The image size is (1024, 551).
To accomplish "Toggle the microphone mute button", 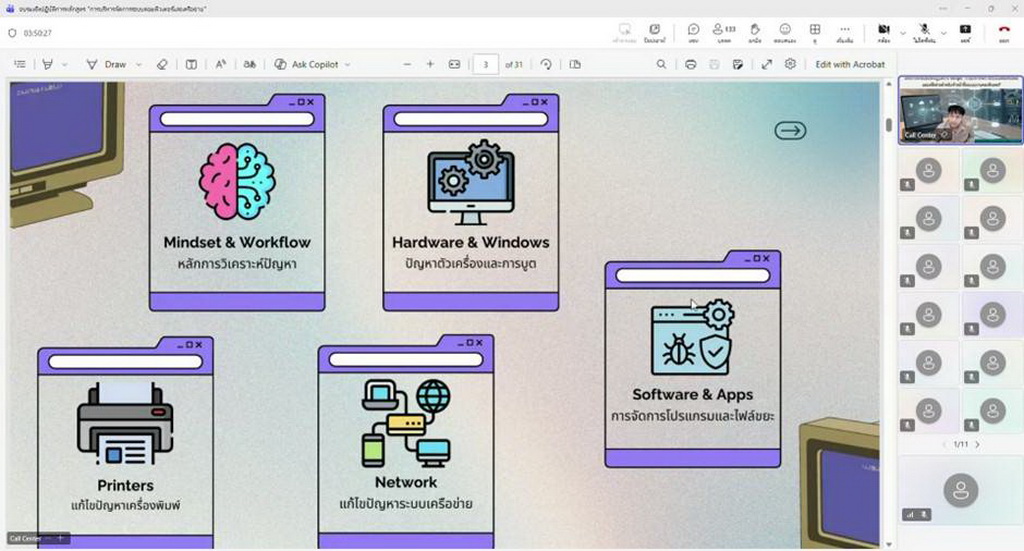I will pyautogui.click(x=925, y=31).
